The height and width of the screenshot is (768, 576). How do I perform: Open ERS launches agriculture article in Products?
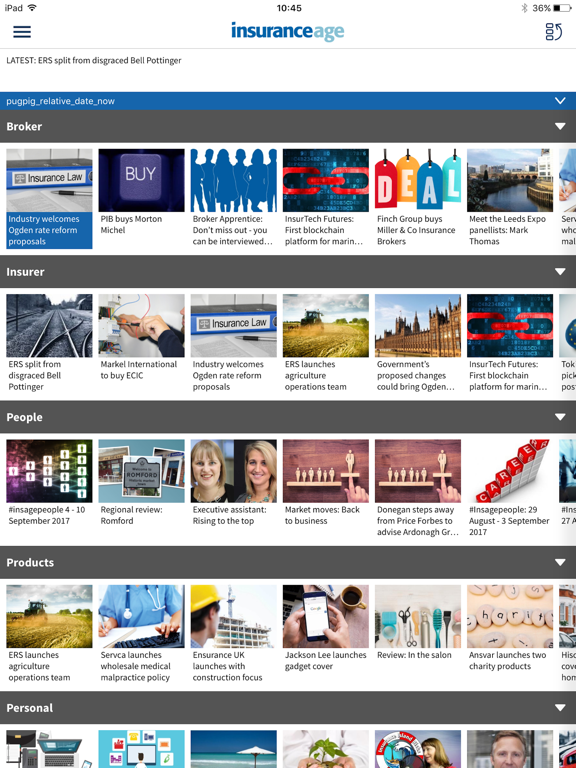[49, 635]
